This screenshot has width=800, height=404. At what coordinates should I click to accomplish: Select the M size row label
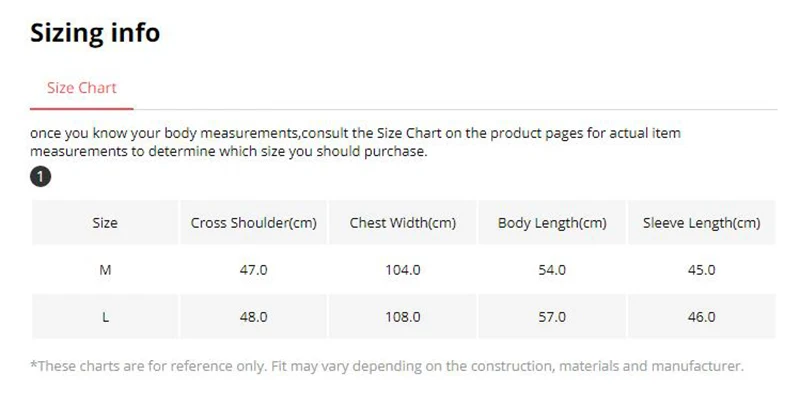[x=105, y=270]
